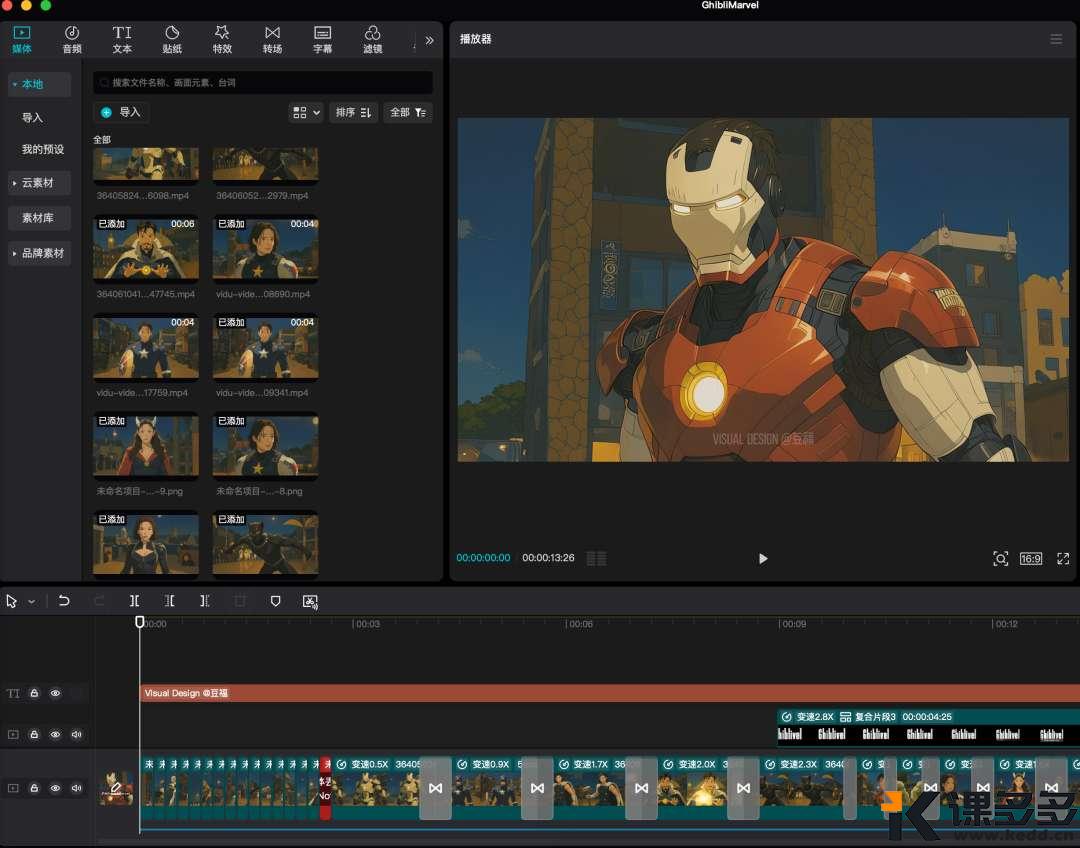Select the 复合片段3 compound clip

point(928,727)
